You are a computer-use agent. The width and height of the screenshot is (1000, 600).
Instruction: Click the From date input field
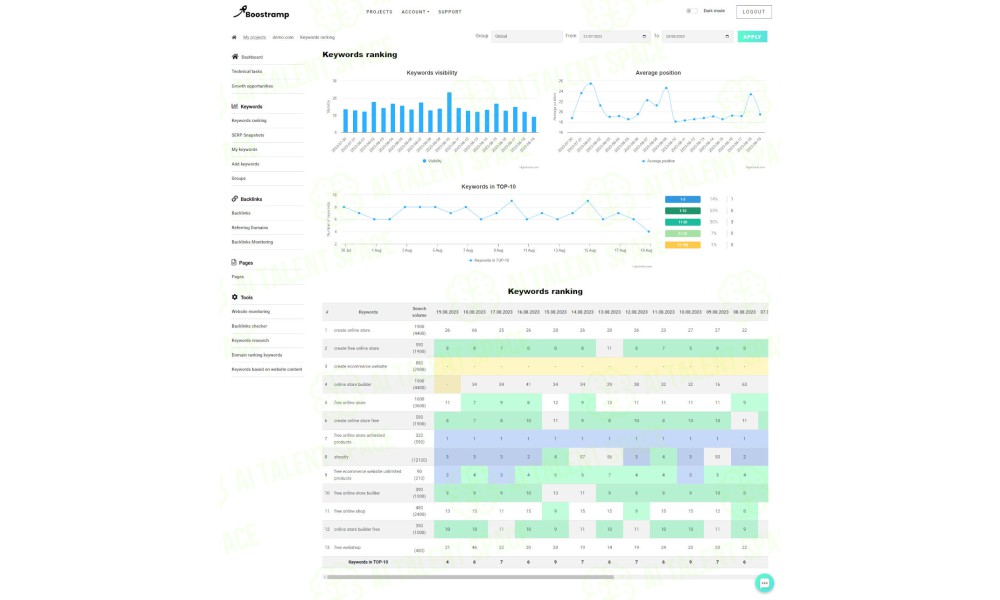click(615, 36)
